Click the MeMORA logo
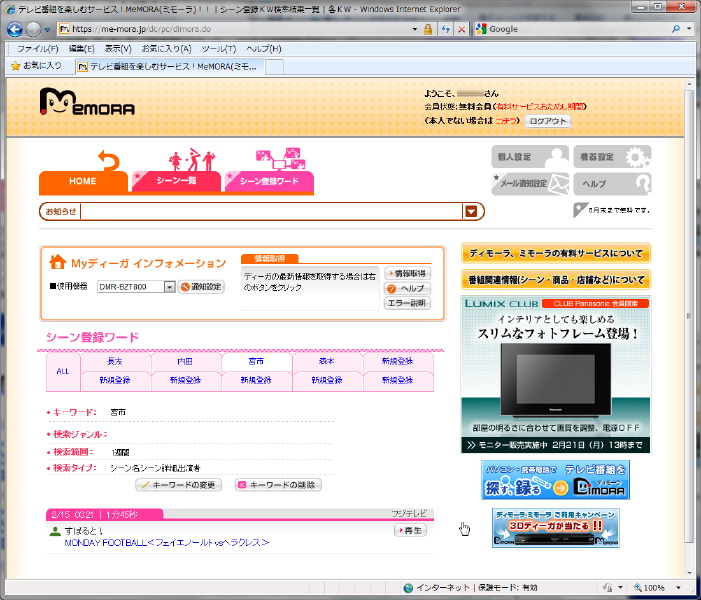Image resolution: width=701 pixels, height=600 pixels. [x=86, y=102]
